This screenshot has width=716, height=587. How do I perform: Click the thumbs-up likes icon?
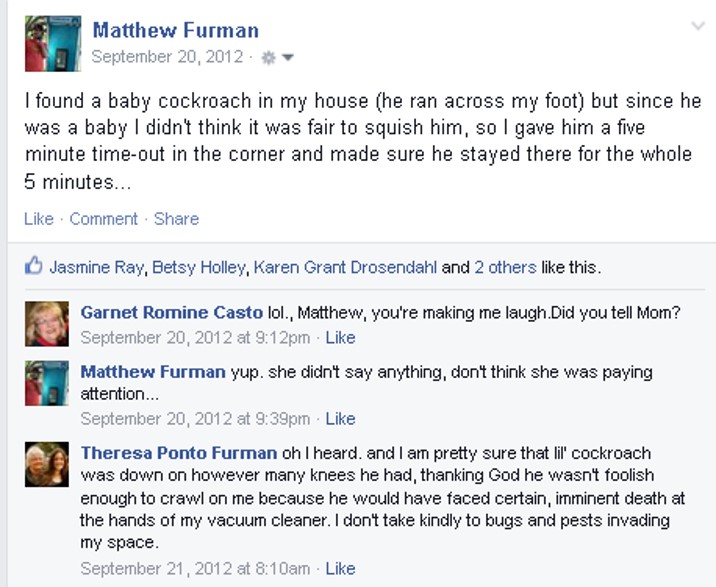tap(33, 265)
